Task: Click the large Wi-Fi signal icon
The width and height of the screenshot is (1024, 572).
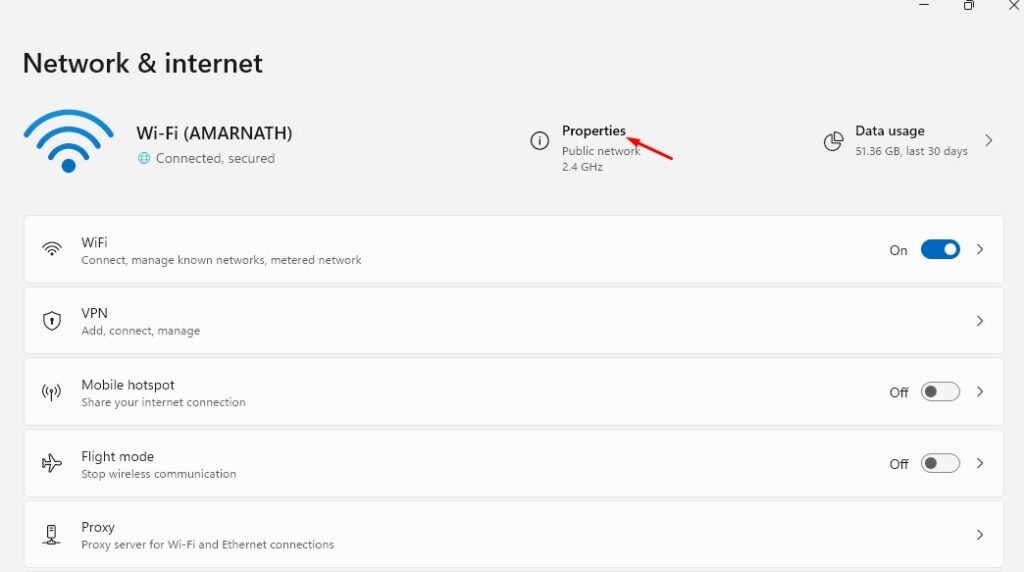Action: click(69, 141)
